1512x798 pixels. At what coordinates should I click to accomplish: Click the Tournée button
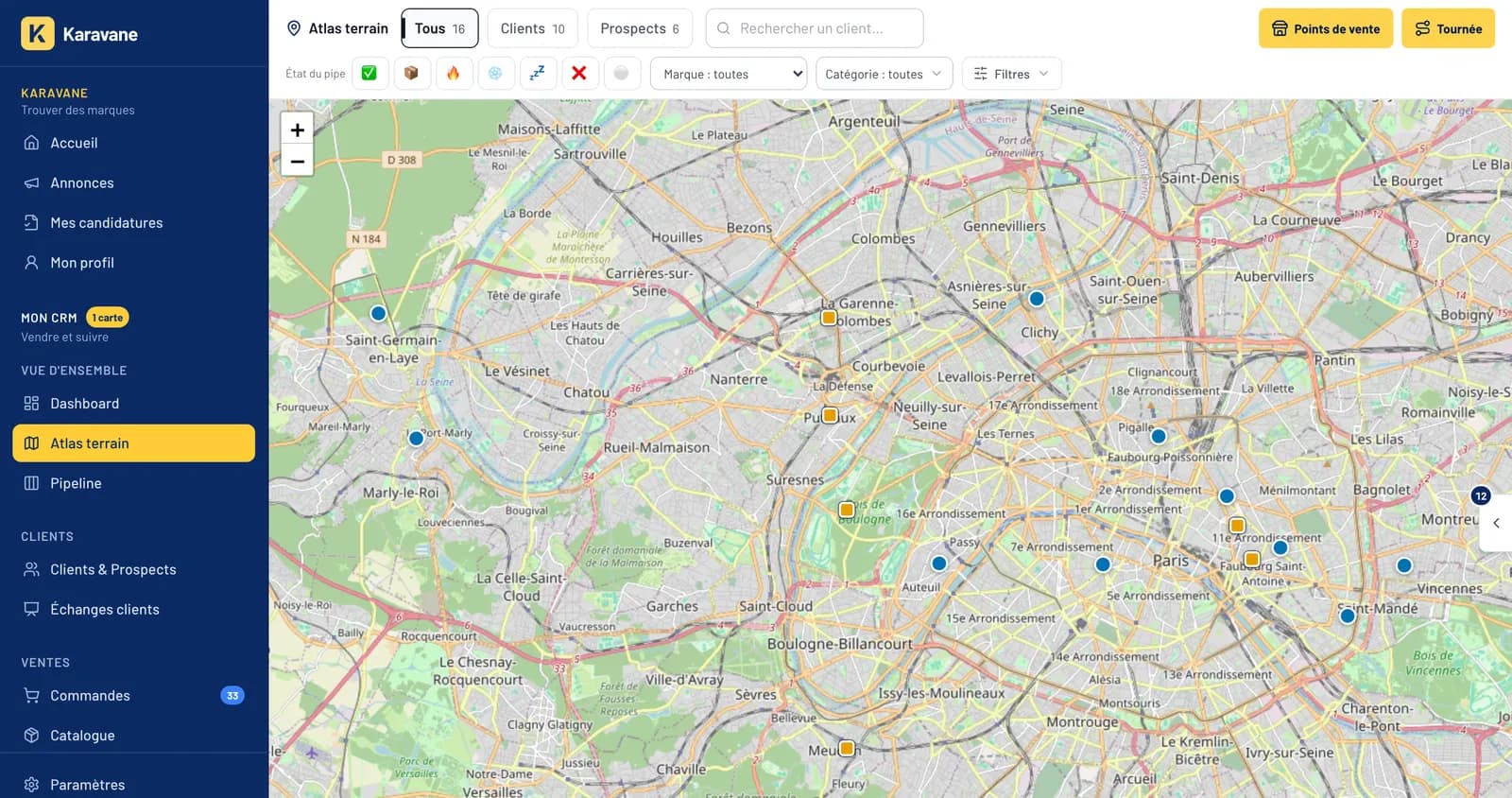pos(1448,28)
